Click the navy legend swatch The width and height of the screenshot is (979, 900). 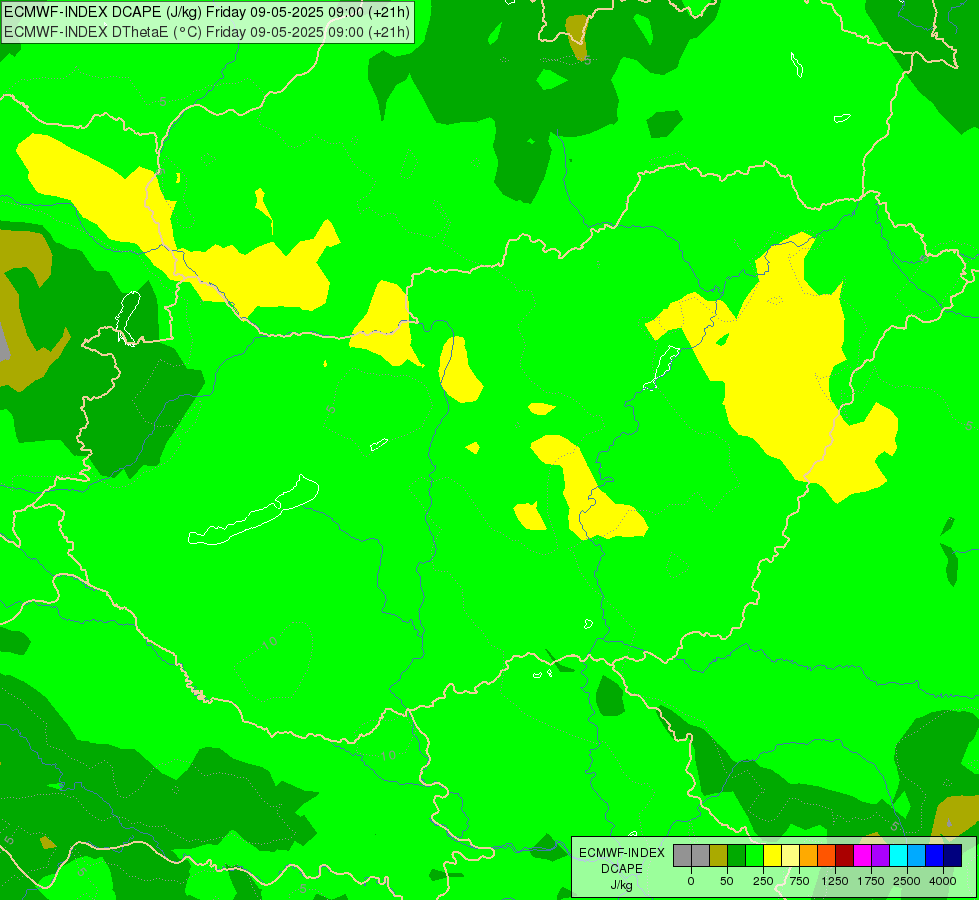tap(953, 856)
